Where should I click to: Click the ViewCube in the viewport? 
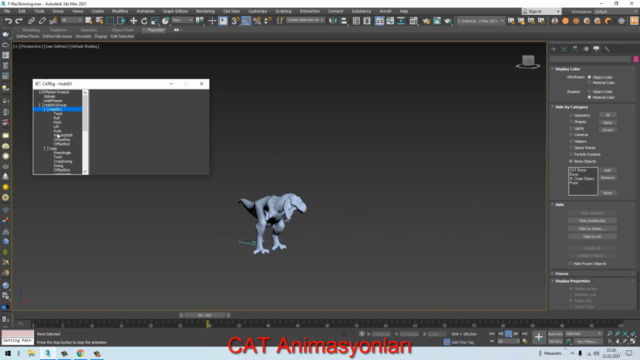528,62
